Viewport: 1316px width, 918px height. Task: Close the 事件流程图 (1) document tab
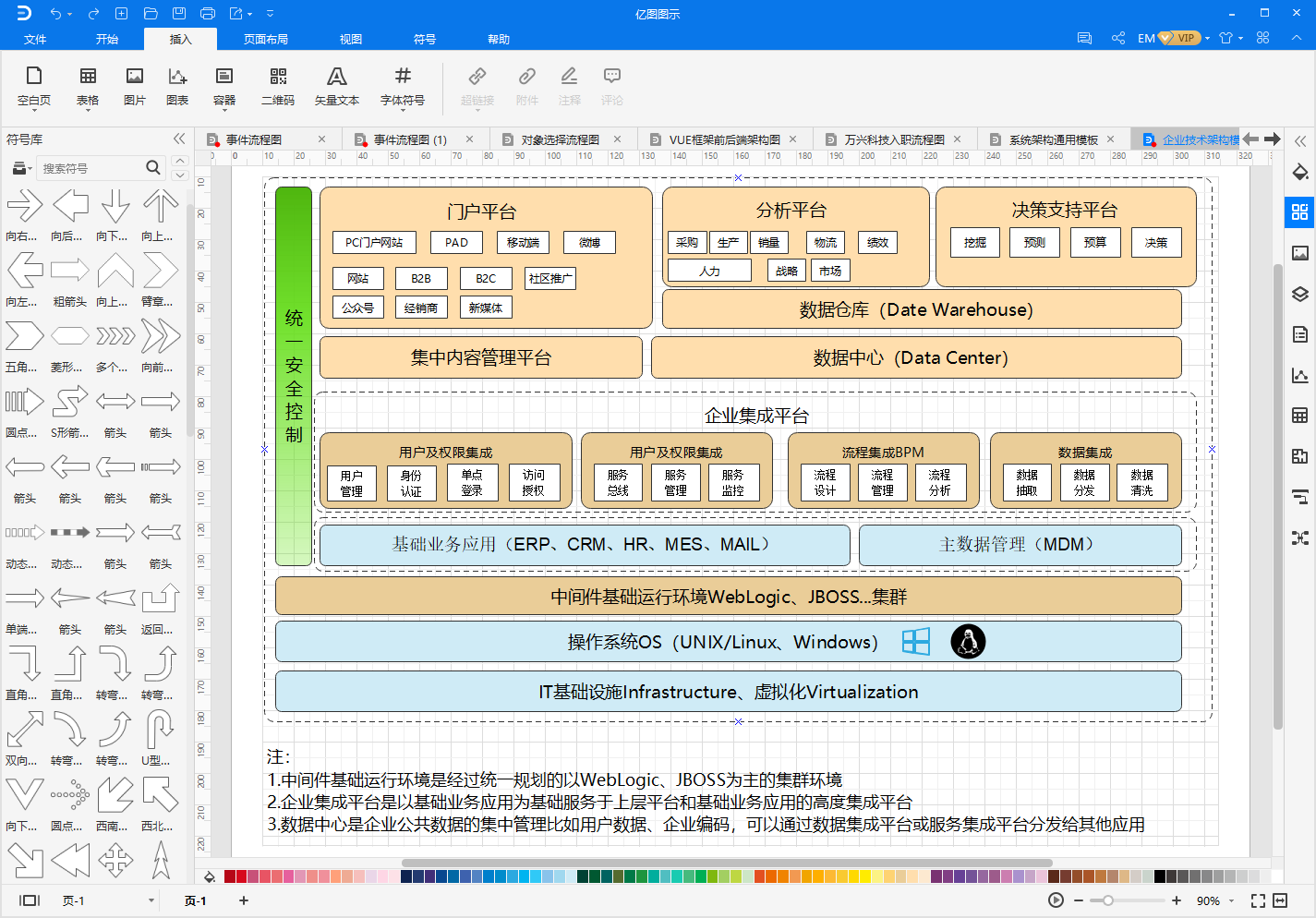[x=469, y=139]
